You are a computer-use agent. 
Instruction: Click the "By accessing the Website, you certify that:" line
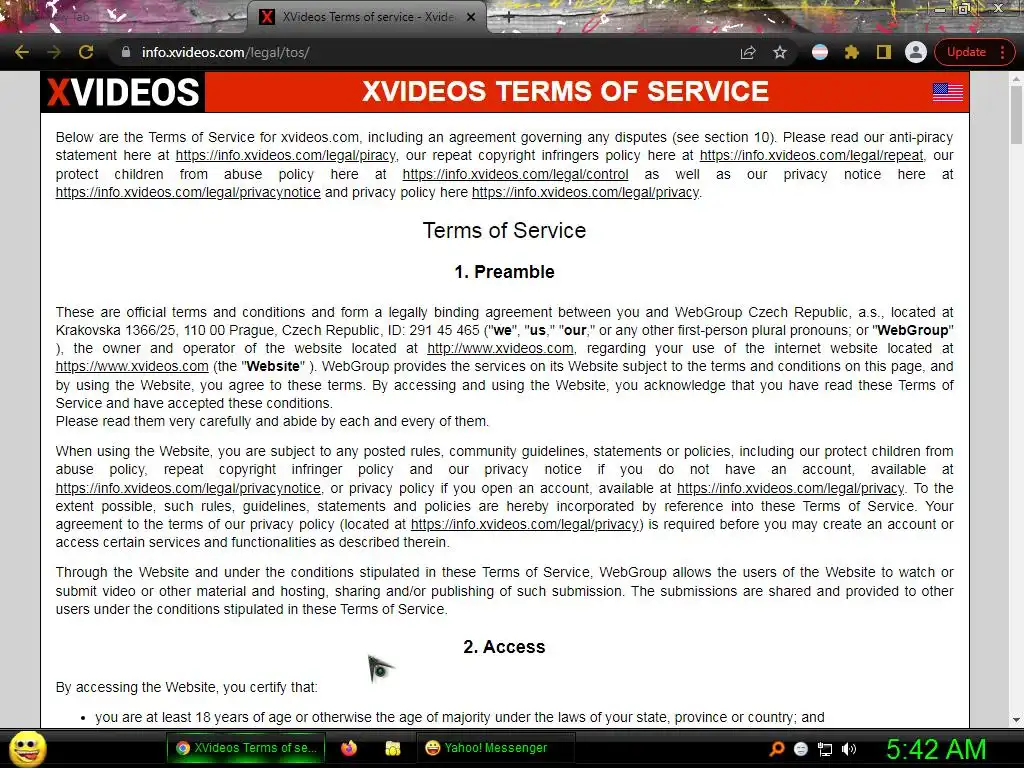click(x=187, y=687)
